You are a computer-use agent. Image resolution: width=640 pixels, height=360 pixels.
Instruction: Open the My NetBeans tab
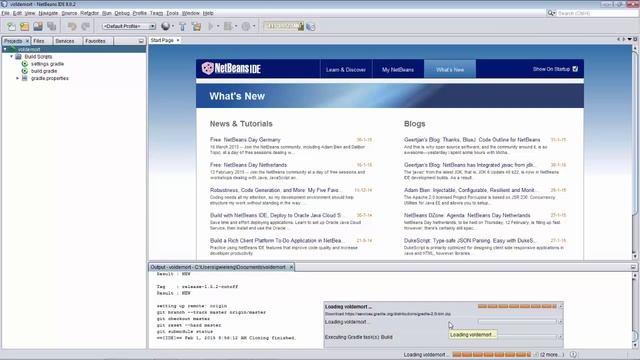[398, 69]
